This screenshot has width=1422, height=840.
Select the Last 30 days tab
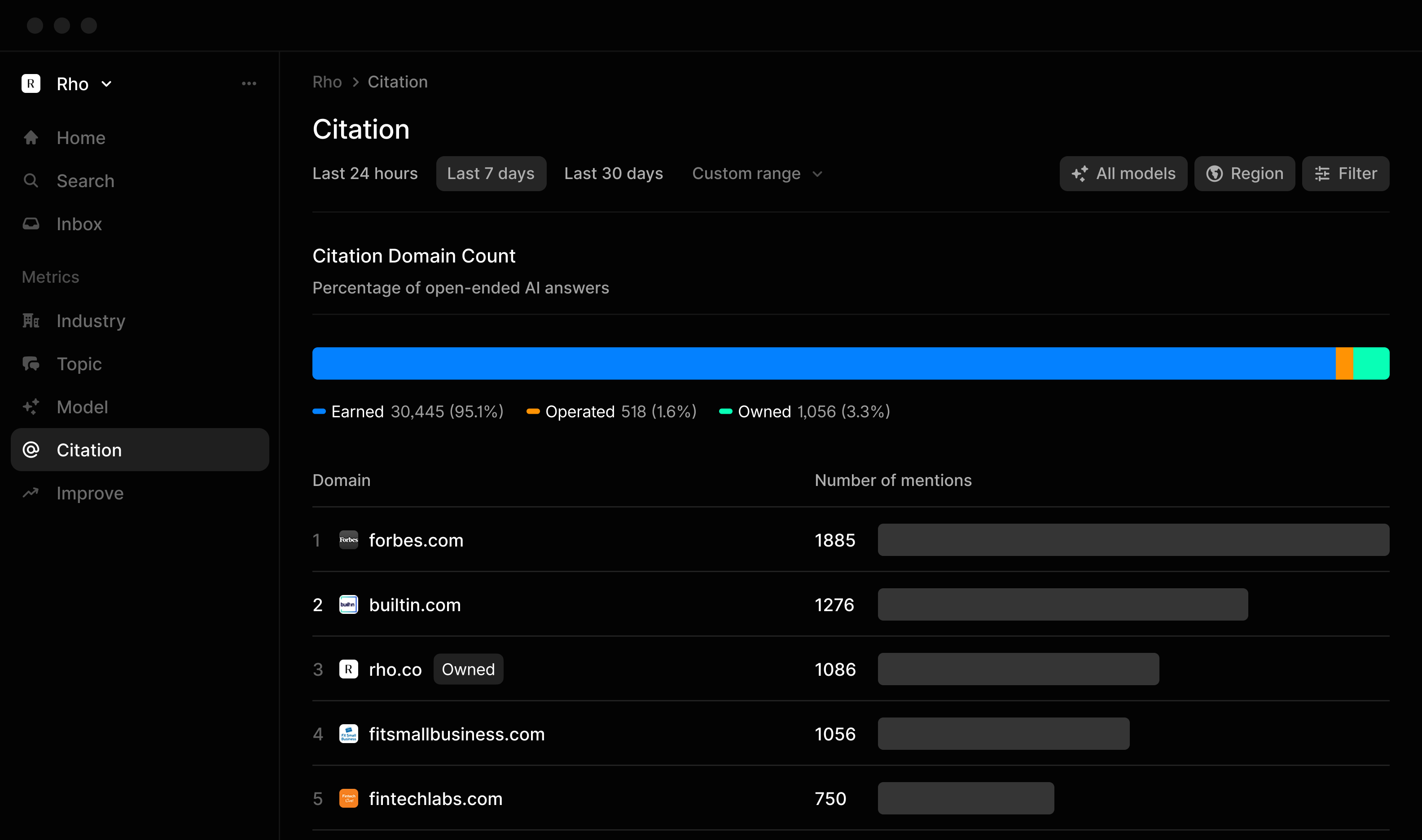[613, 174]
